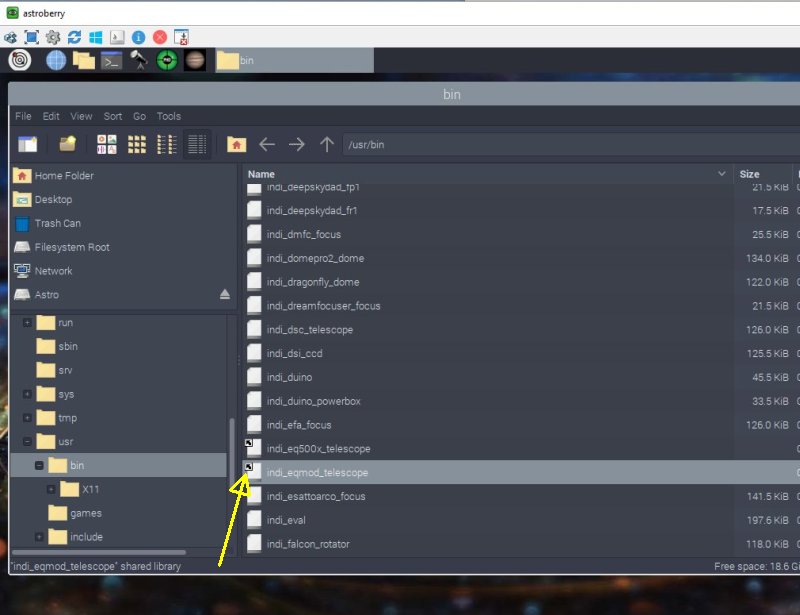Open the Sort menu
Viewport: 800px width, 615px height.
[113, 116]
